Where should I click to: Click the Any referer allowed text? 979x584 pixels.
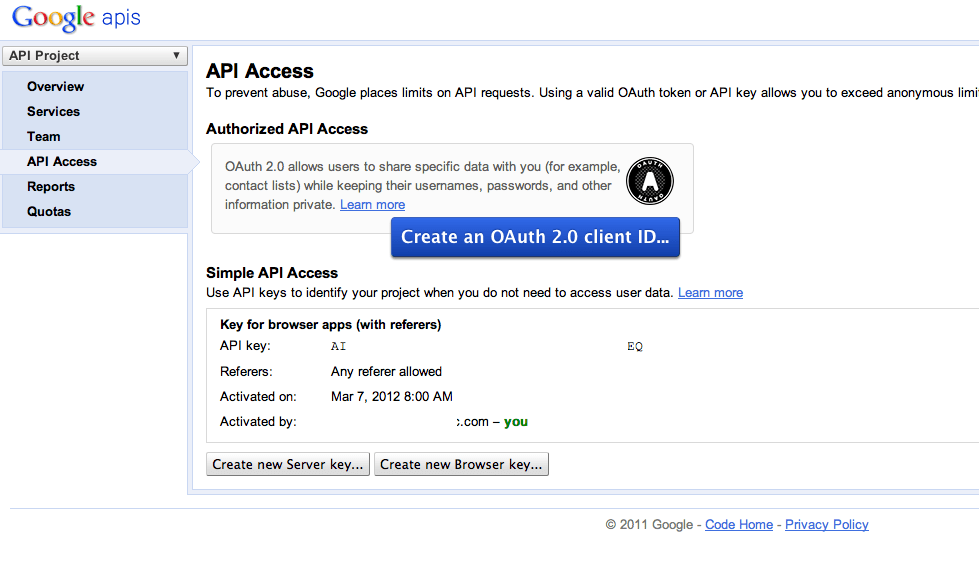pyautogui.click(x=386, y=372)
